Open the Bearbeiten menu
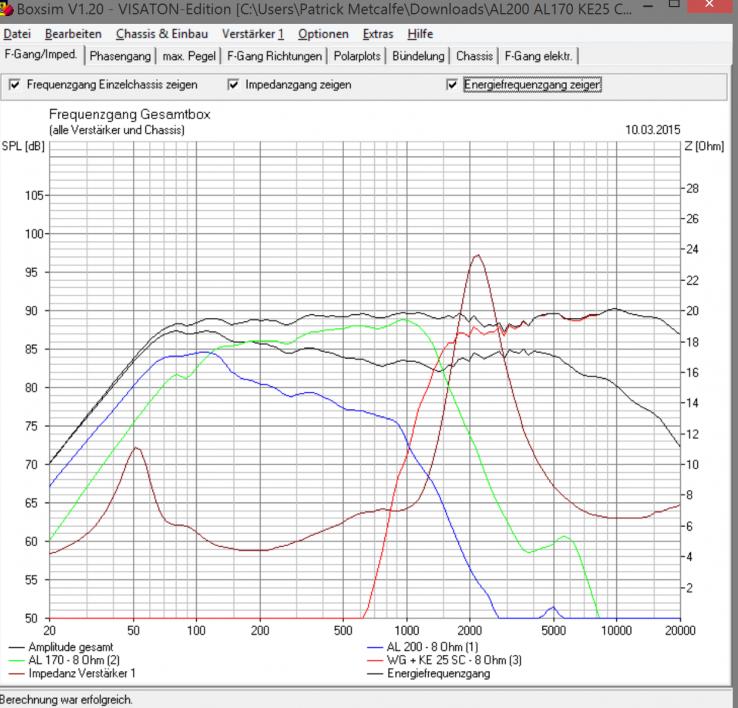The height and width of the screenshot is (708, 738). pos(73,34)
